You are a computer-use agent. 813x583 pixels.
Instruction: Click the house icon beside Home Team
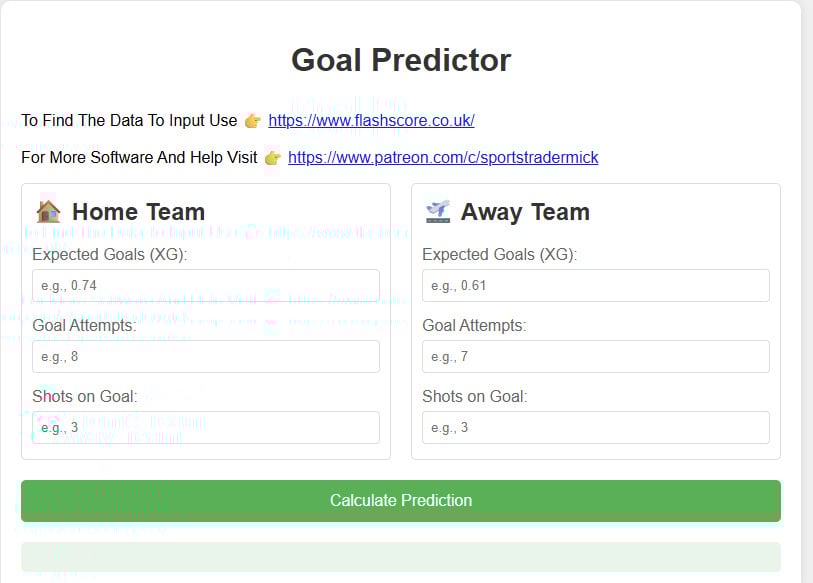click(x=48, y=212)
